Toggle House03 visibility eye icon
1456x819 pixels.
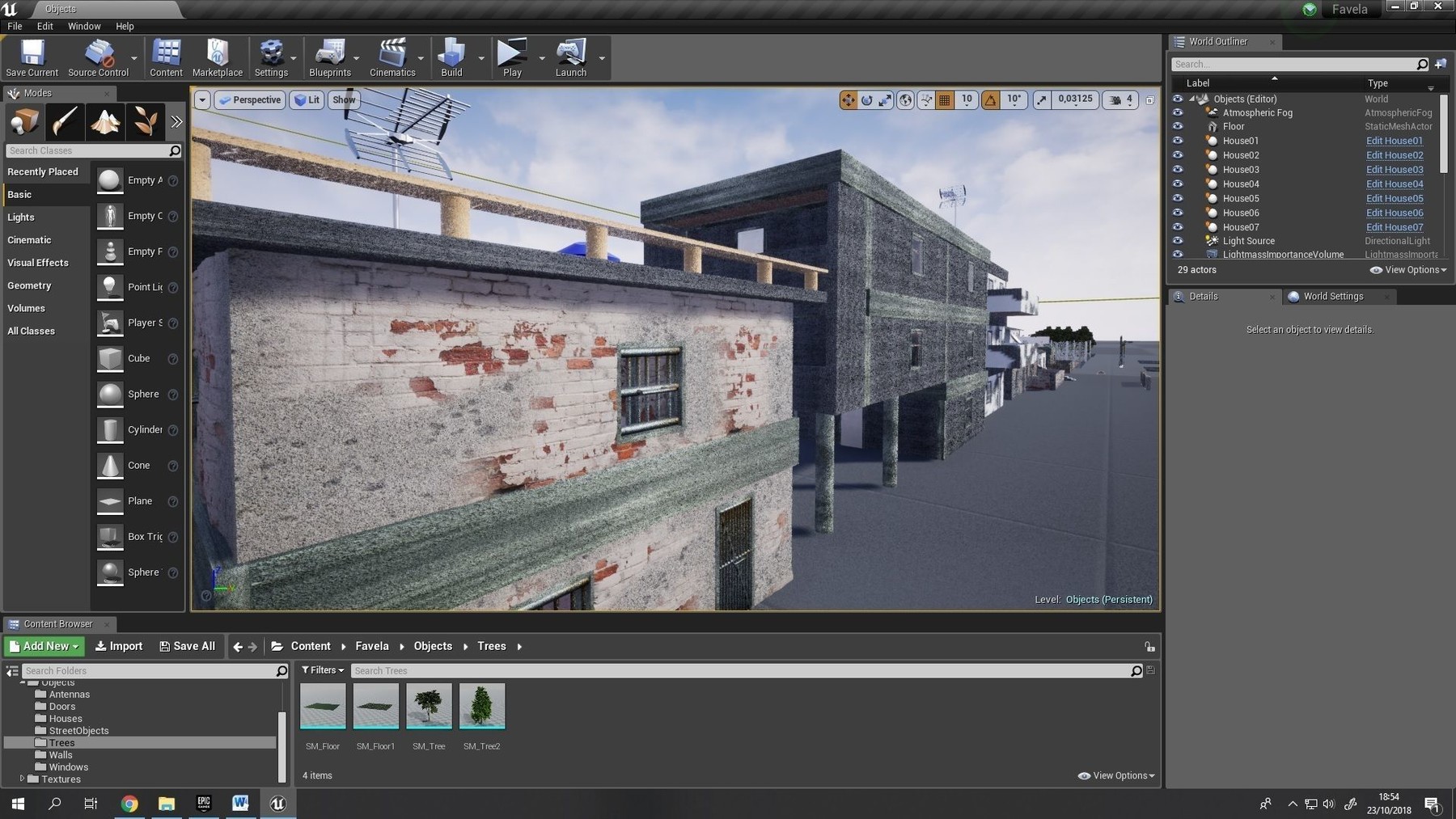coord(1178,169)
